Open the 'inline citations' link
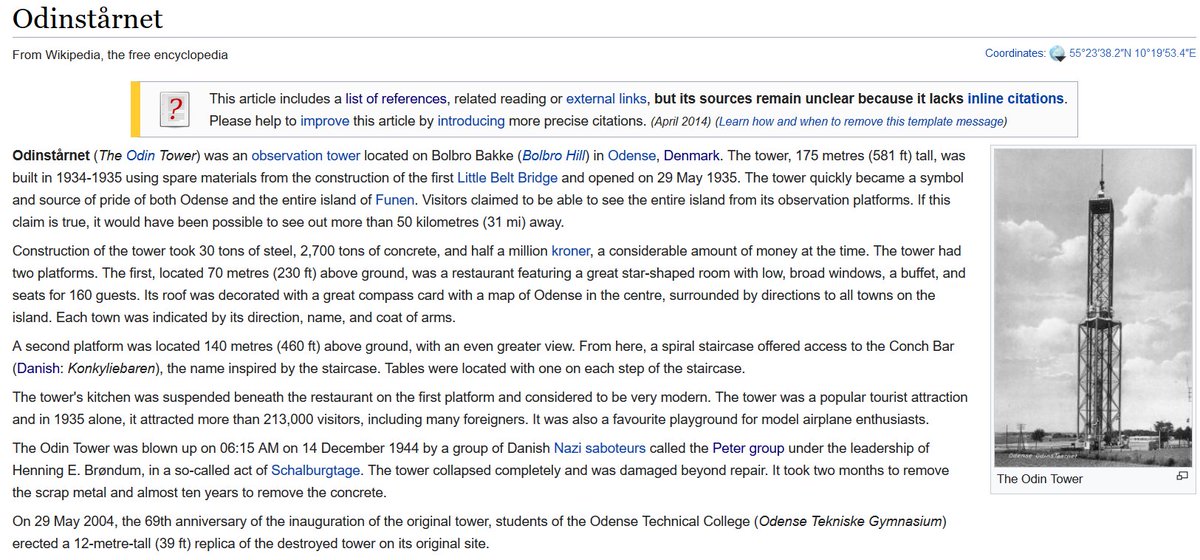This screenshot has height=560, width=1200. coord(1015,98)
